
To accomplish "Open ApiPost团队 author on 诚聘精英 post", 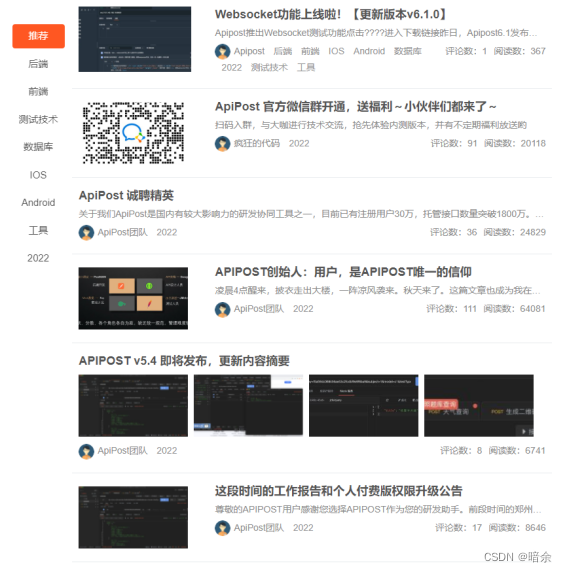I will click(x=122, y=232).
